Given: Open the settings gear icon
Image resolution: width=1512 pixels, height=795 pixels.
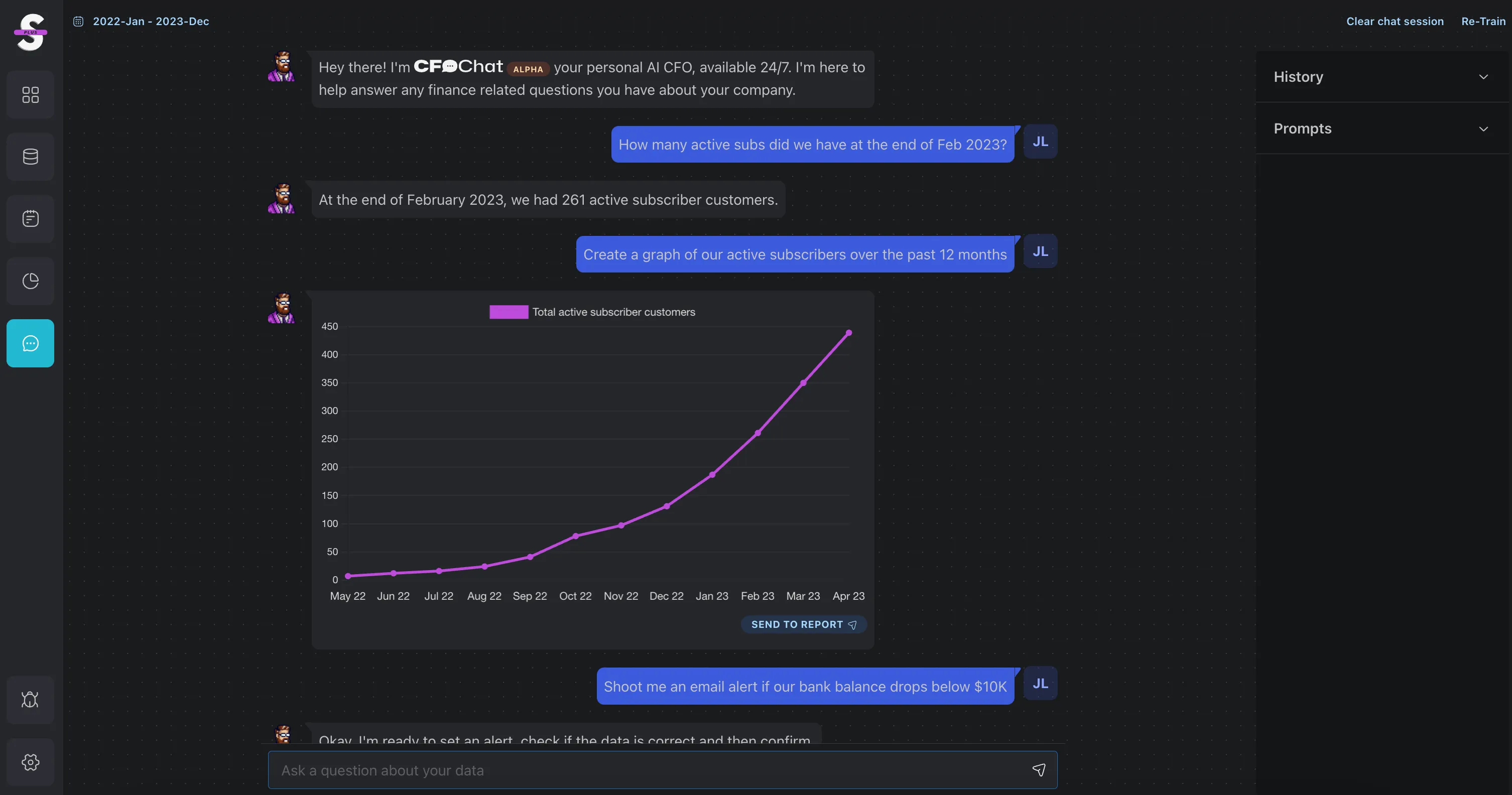Looking at the screenshot, I should coord(30,761).
